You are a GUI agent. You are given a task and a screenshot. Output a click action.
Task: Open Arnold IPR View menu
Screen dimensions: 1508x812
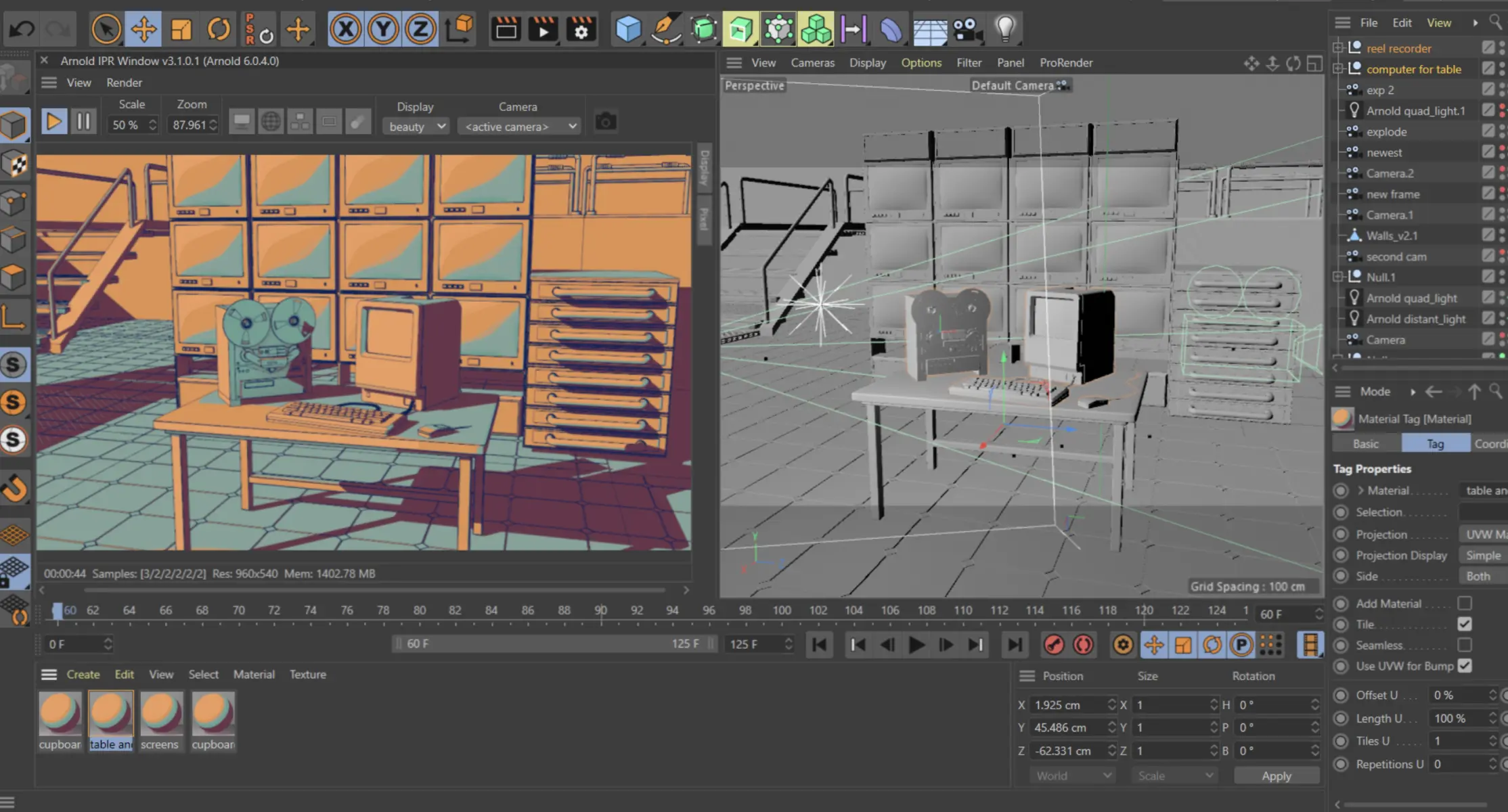tap(79, 83)
